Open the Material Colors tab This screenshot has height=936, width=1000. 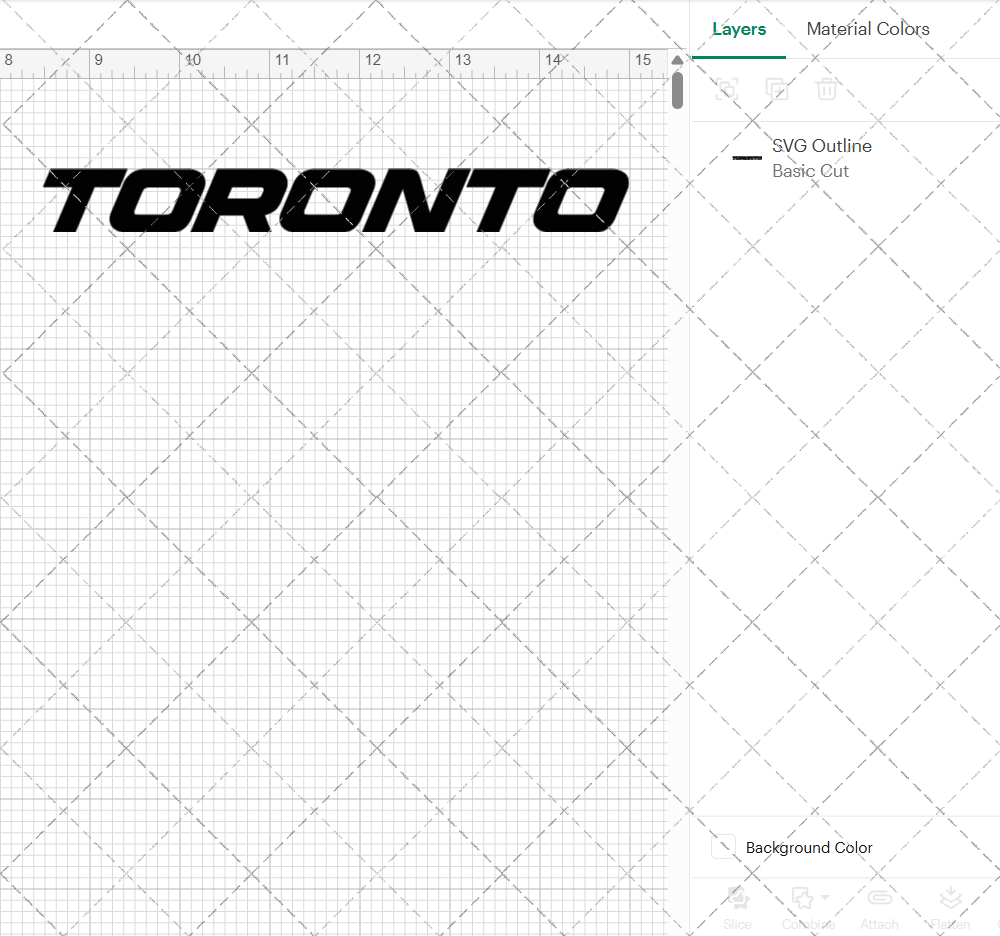pyautogui.click(x=867, y=29)
